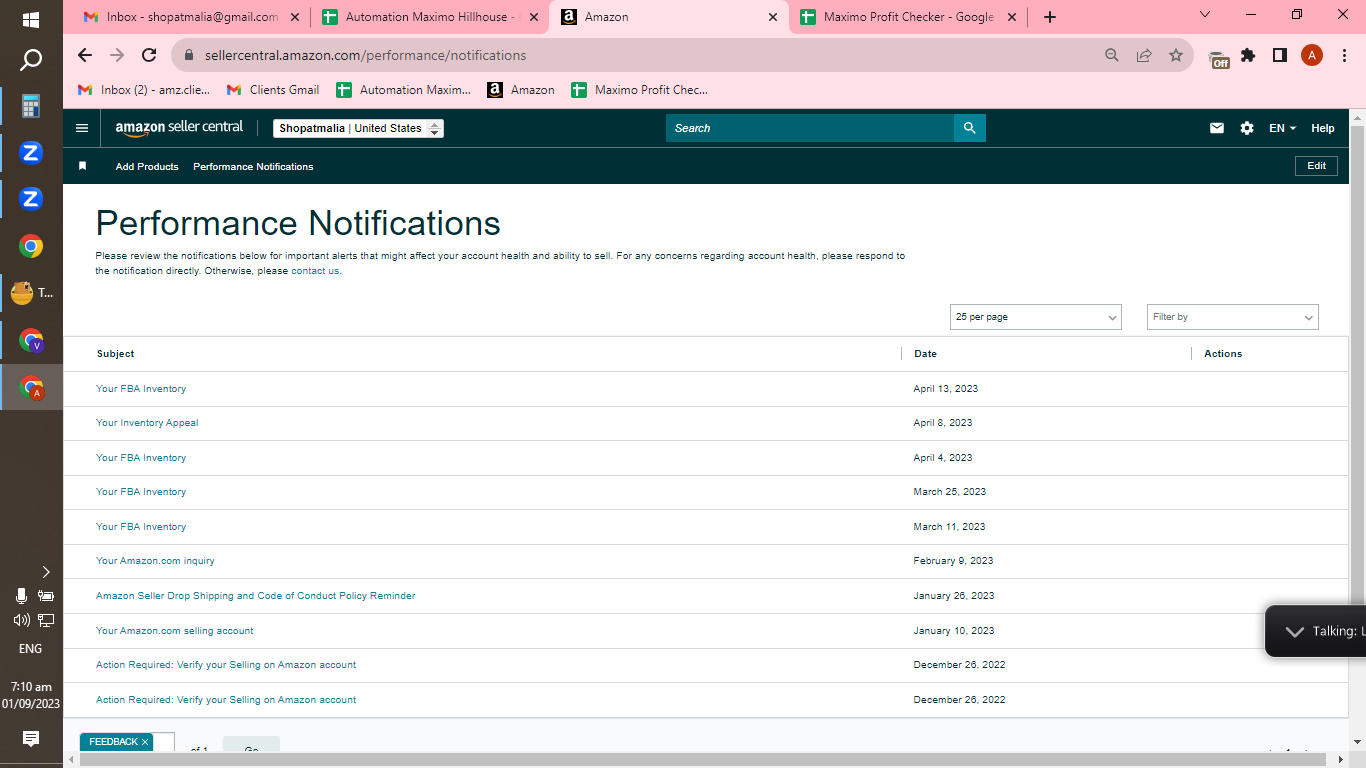Open the settings gear icon
The width and height of the screenshot is (1366, 768).
click(1247, 128)
